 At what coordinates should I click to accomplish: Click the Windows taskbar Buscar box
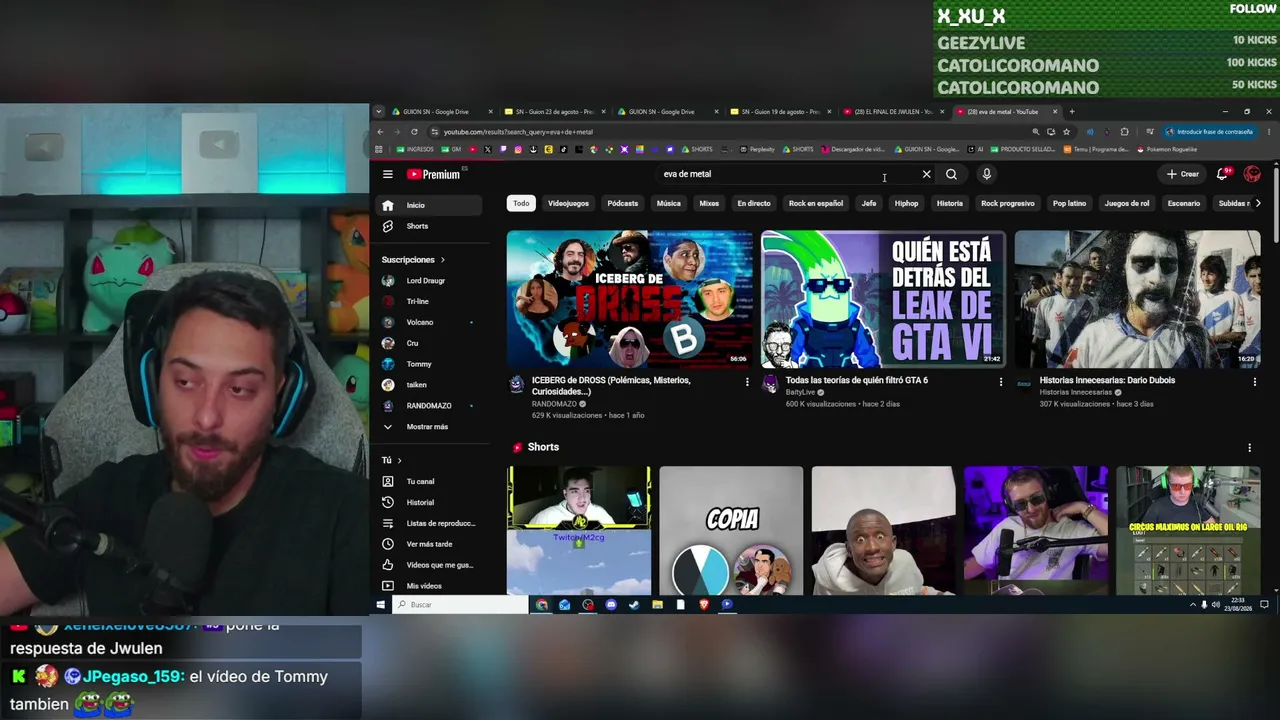[x=461, y=605]
